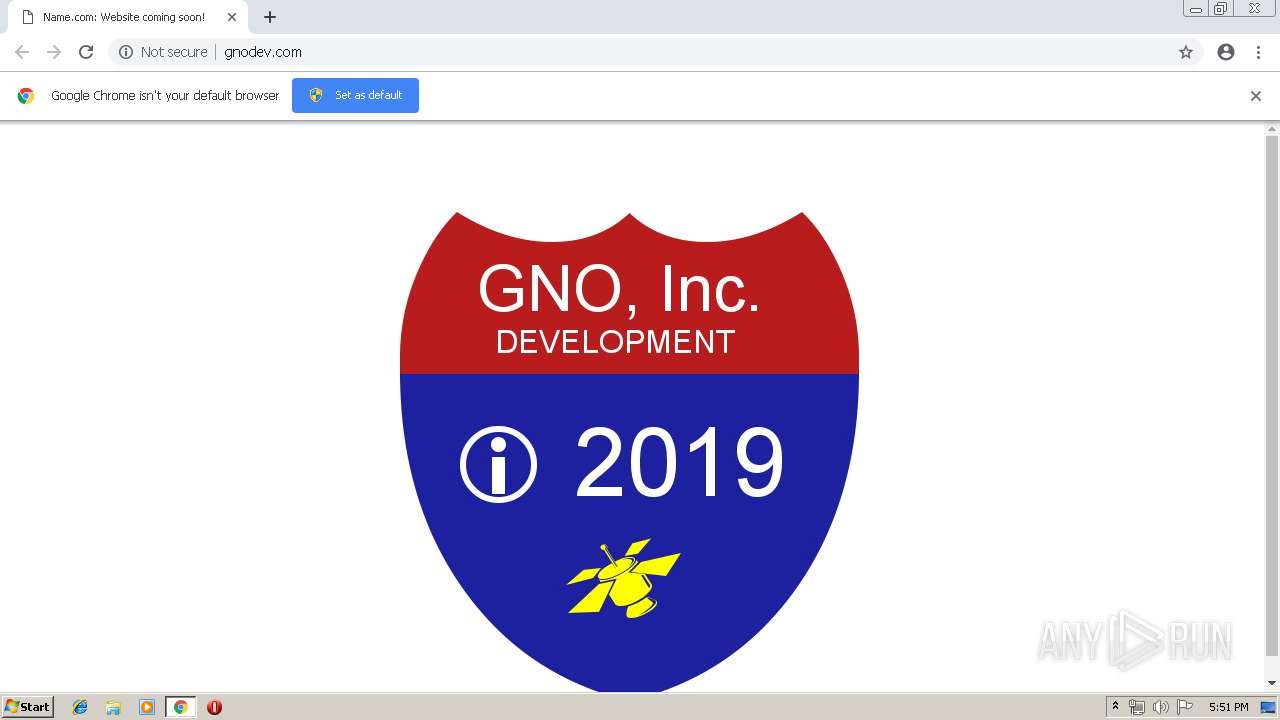
Task: Click the yellow satellite graphic
Action: (624, 578)
